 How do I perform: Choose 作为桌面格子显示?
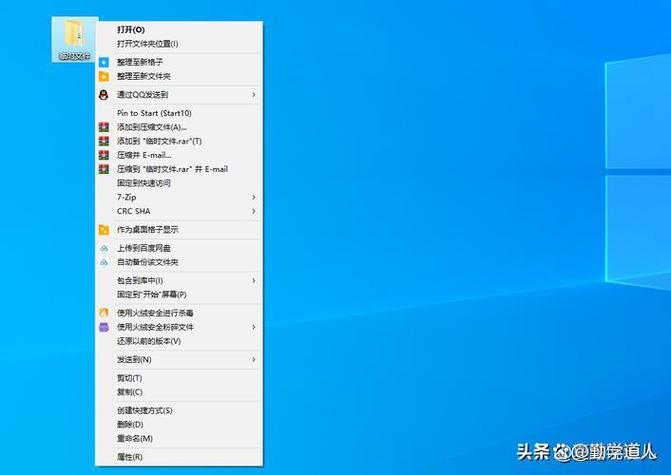(179, 230)
